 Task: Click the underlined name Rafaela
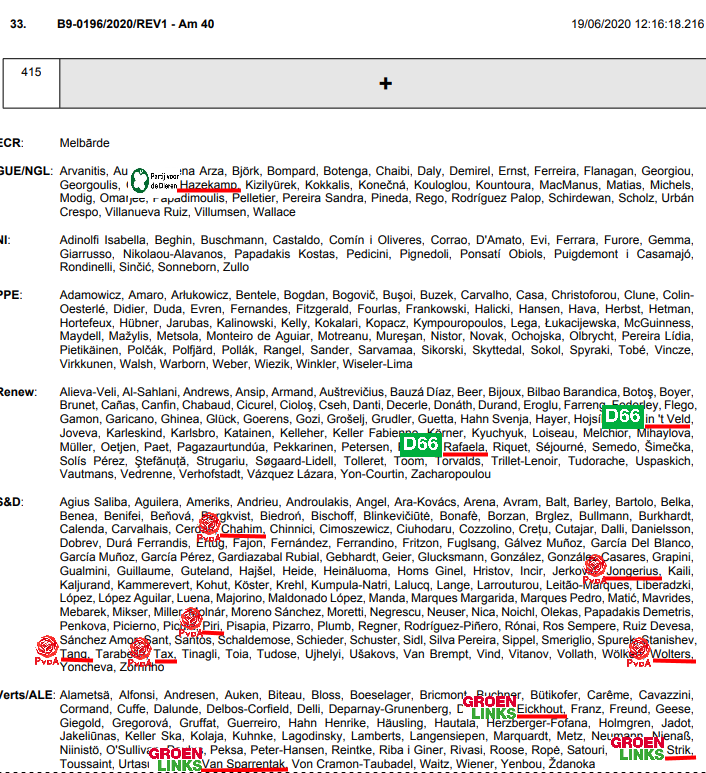click(464, 447)
